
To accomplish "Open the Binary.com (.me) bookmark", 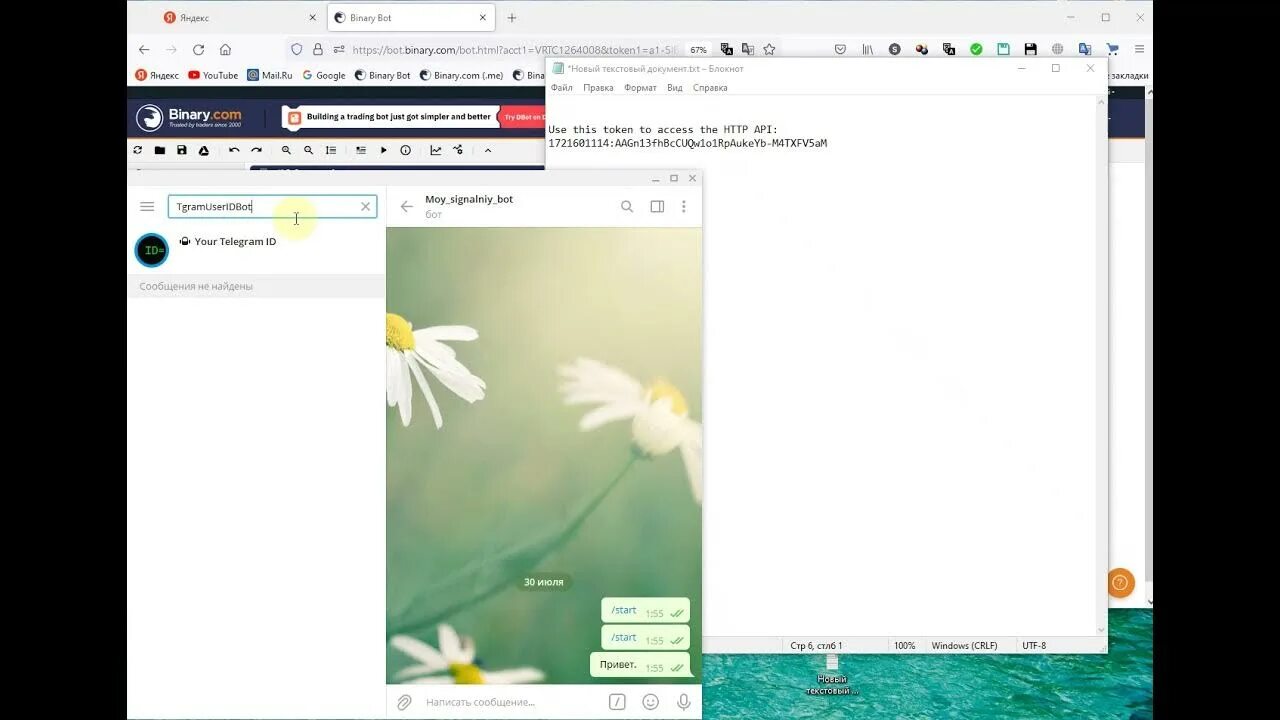I will pyautogui.click(x=461, y=75).
